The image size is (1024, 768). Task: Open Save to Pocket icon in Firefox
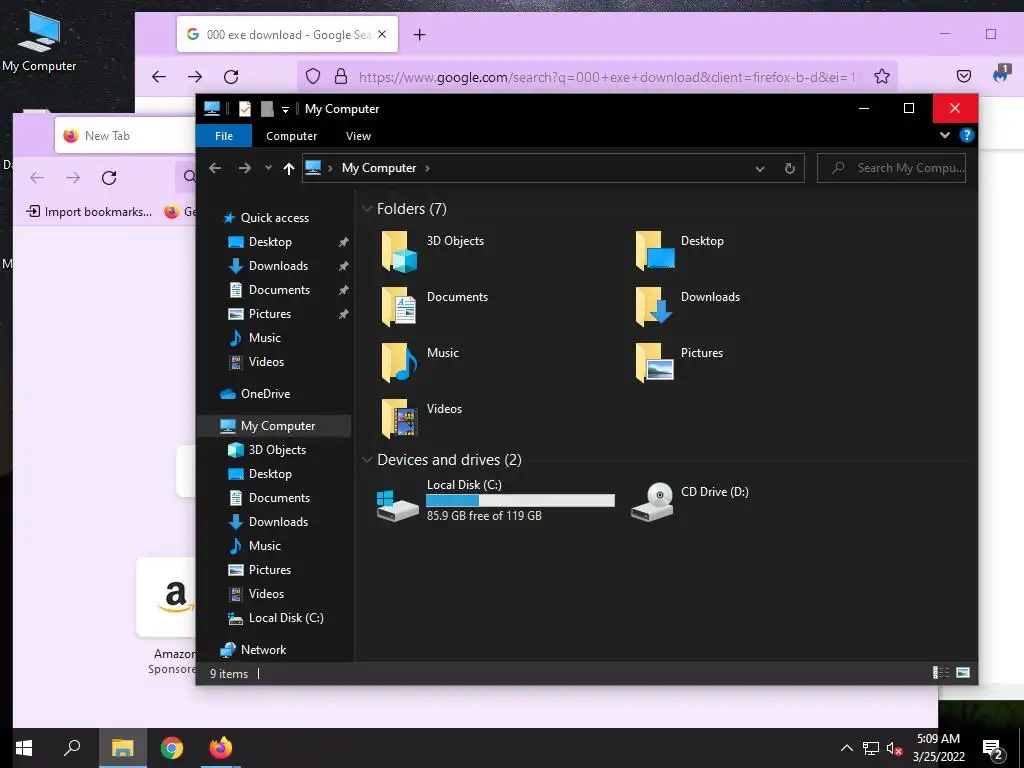click(964, 76)
